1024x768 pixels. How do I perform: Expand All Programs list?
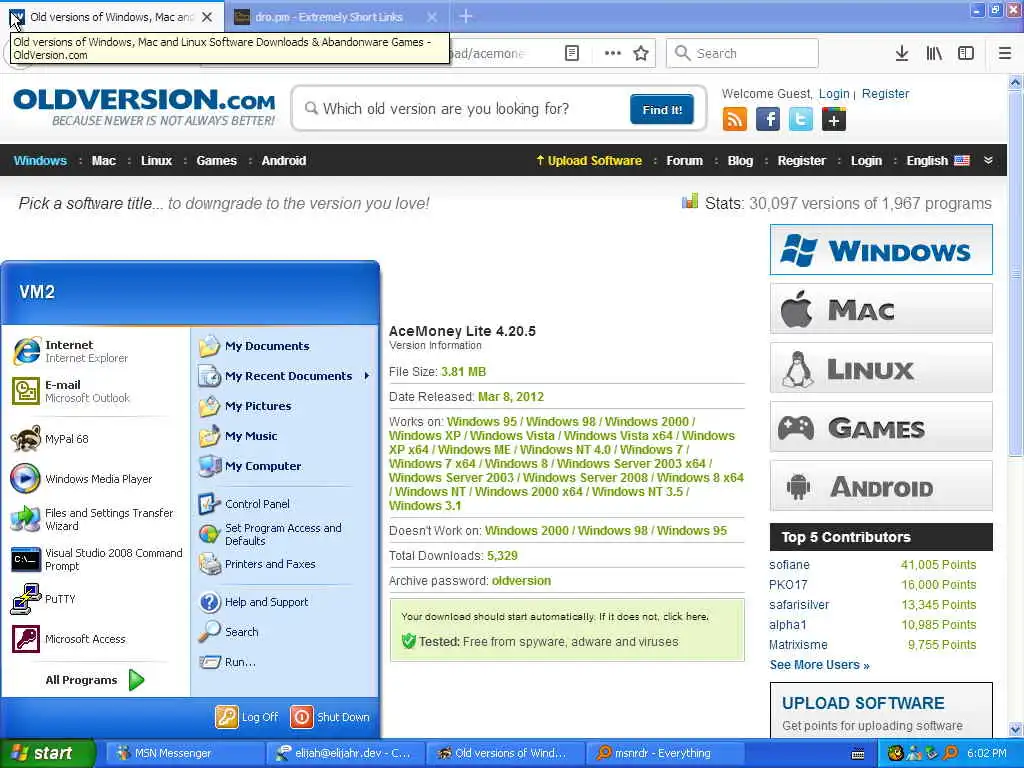[95, 680]
